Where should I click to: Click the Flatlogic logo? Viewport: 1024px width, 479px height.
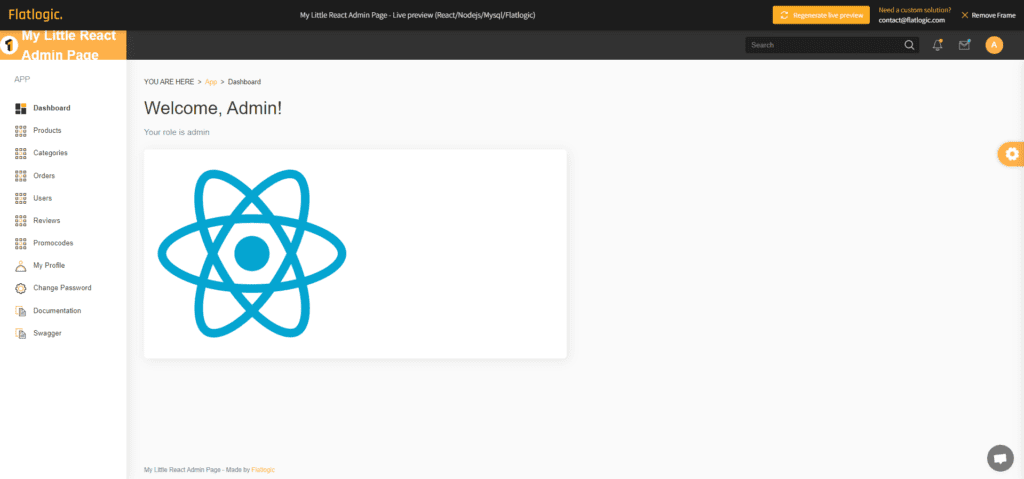coord(35,14)
